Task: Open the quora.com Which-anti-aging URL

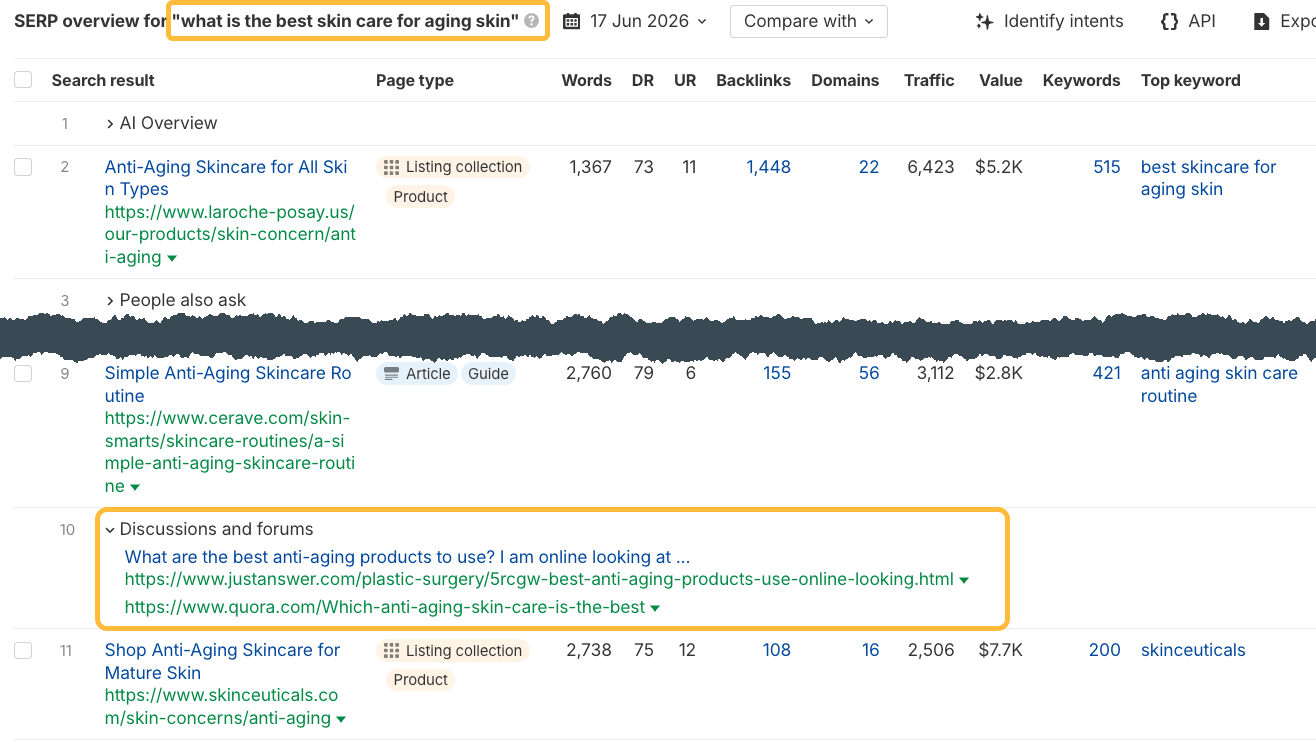Action: click(x=385, y=607)
